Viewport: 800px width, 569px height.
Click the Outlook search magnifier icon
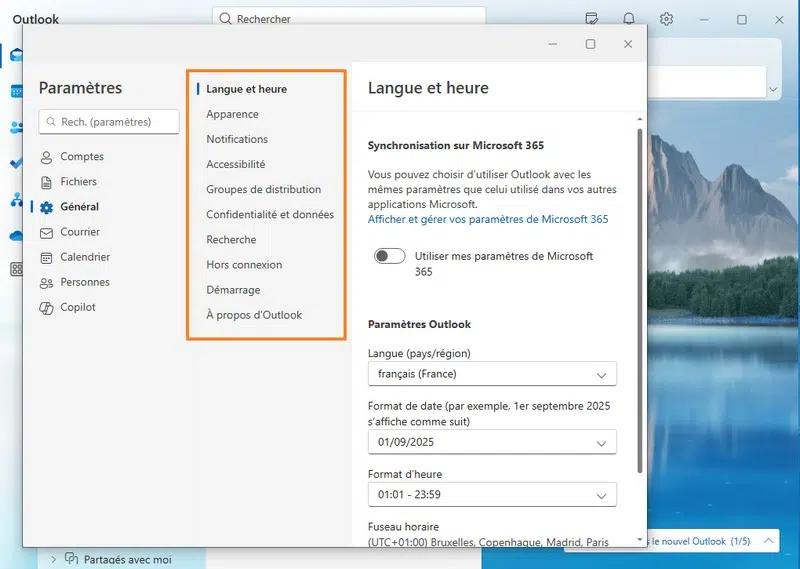click(225, 19)
